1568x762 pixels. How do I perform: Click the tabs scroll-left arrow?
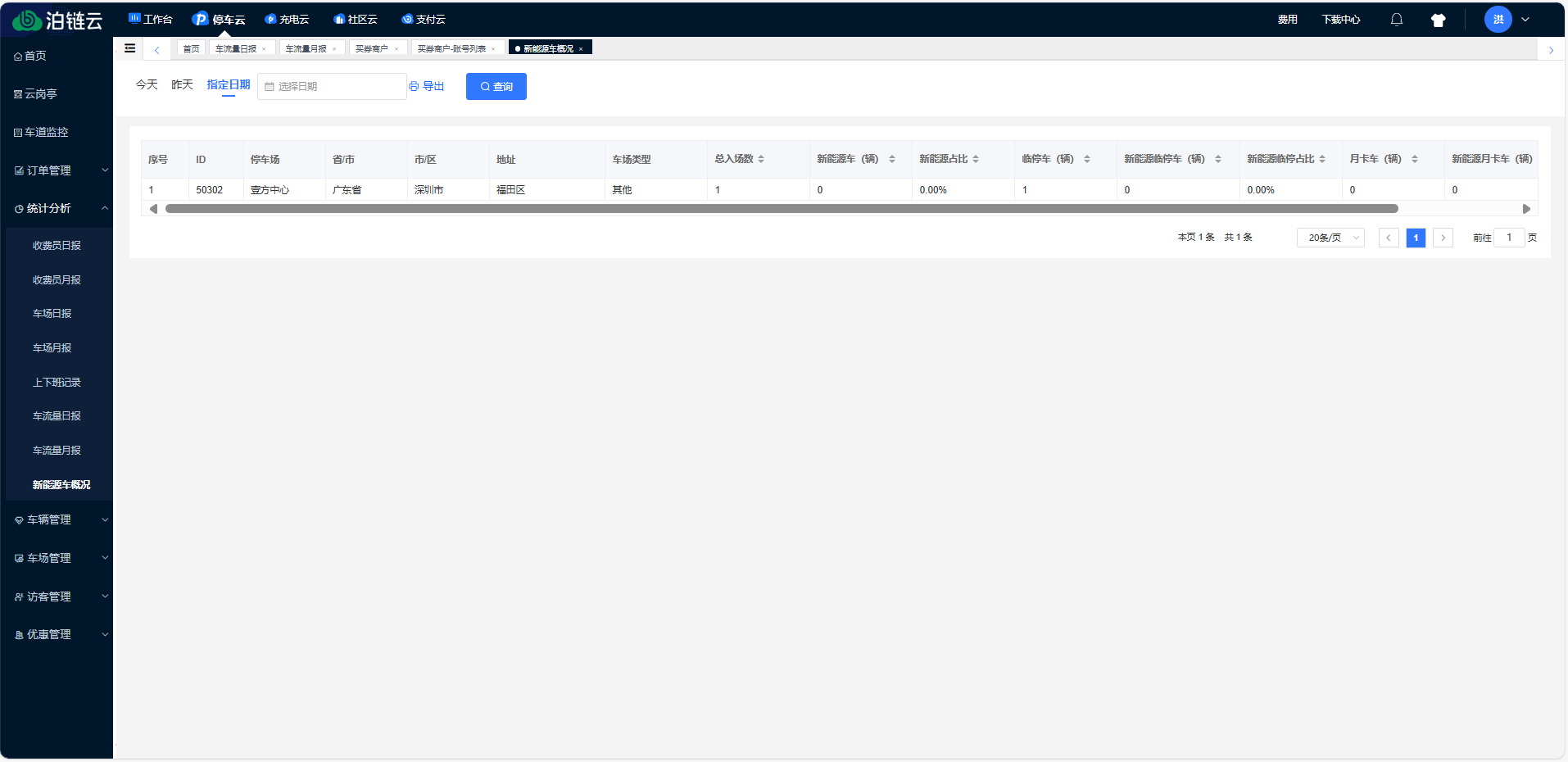pyautogui.click(x=157, y=50)
